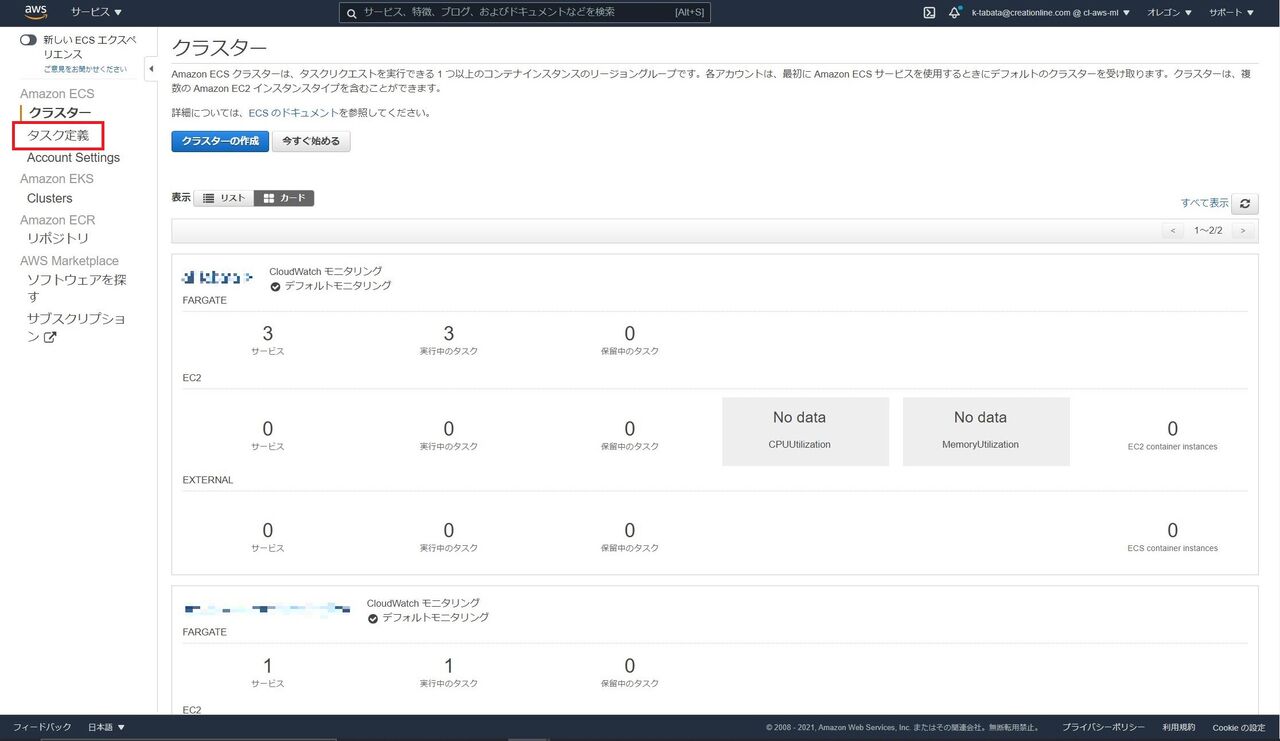Click ご意見をお聞かせください feedback link

[85, 69]
